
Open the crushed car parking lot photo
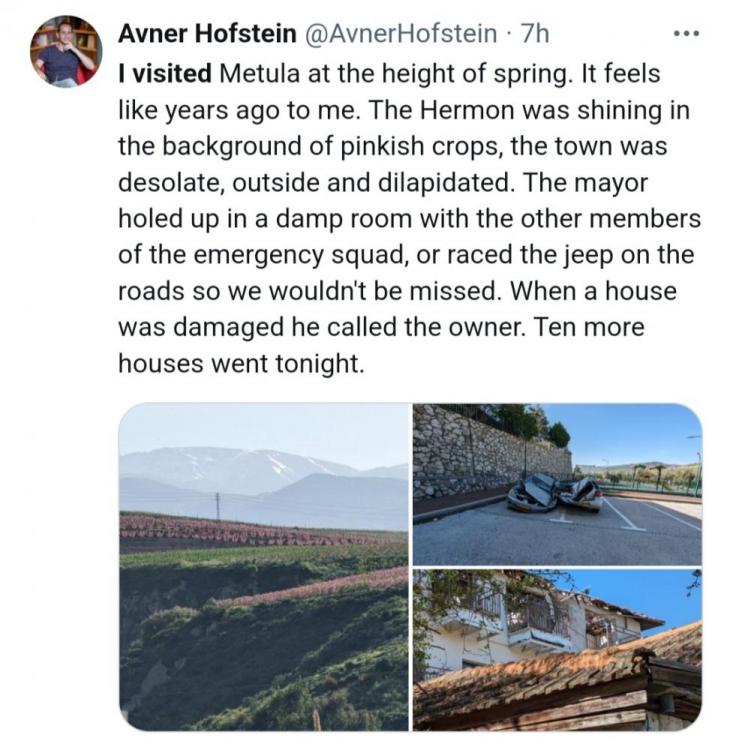click(557, 484)
